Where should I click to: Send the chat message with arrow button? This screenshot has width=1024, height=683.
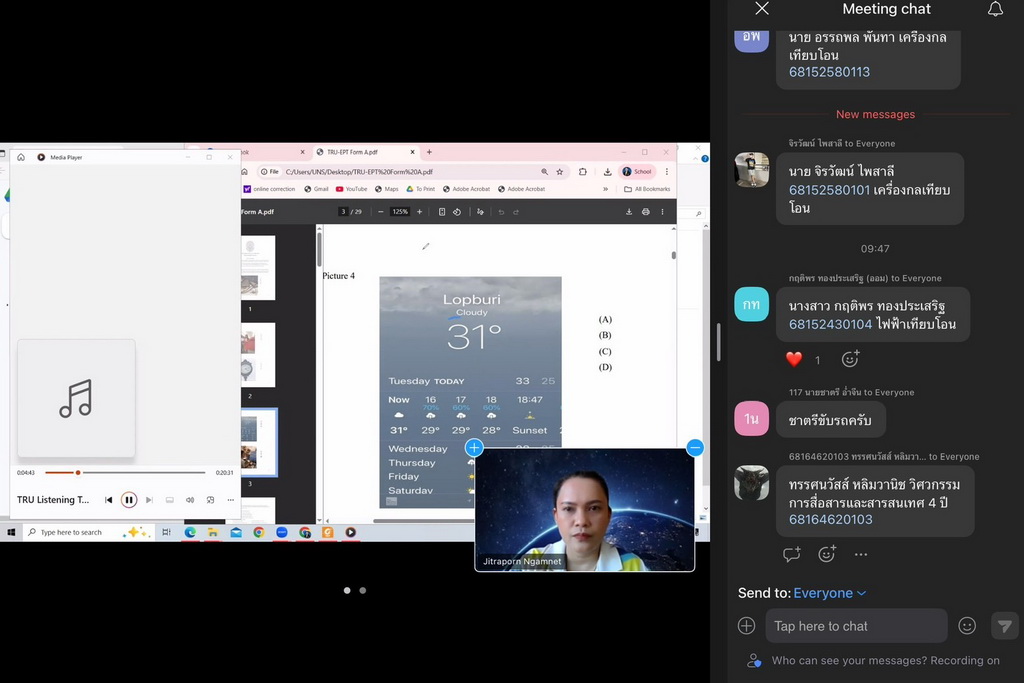(x=1004, y=626)
